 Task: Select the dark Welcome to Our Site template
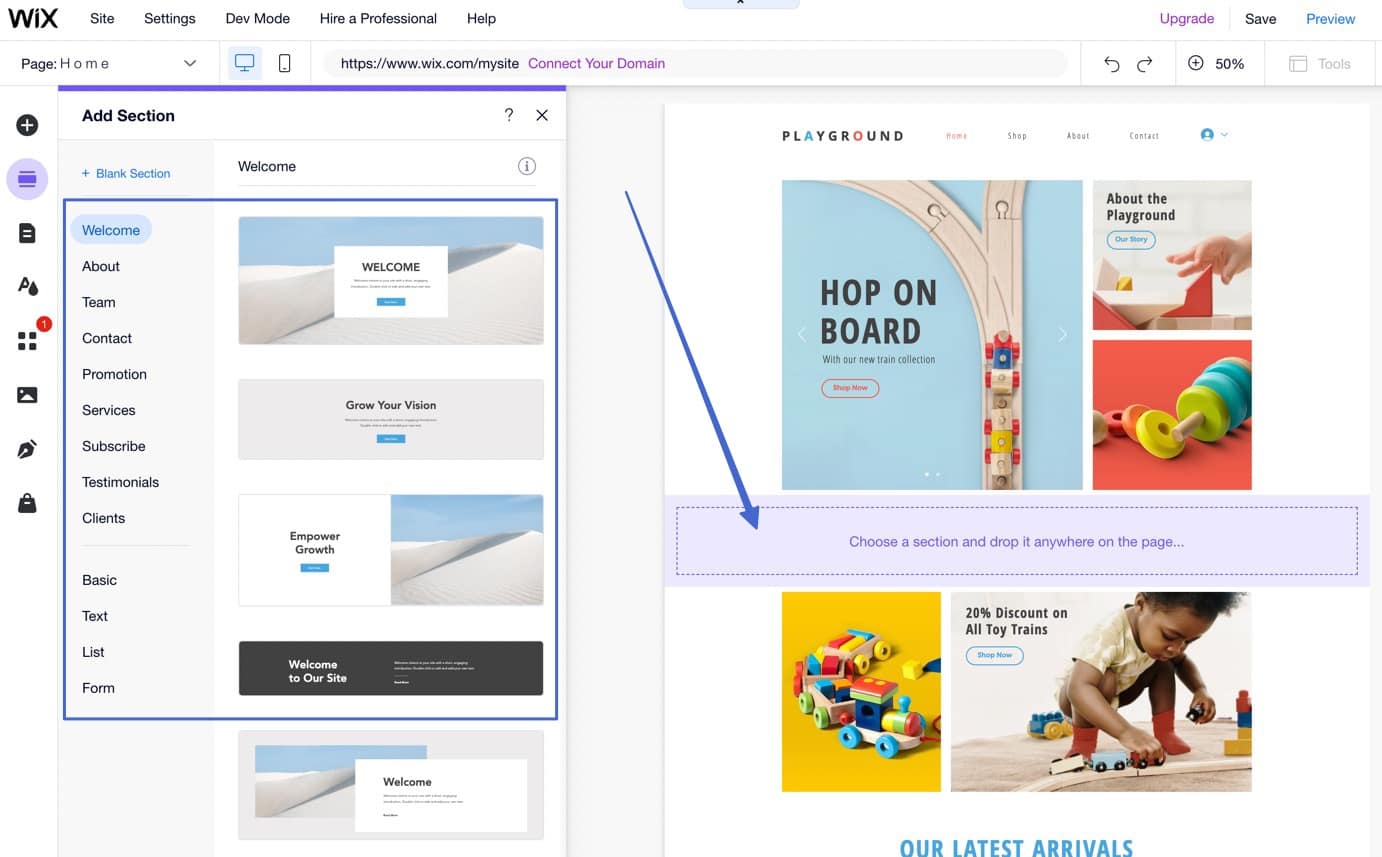(390, 668)
